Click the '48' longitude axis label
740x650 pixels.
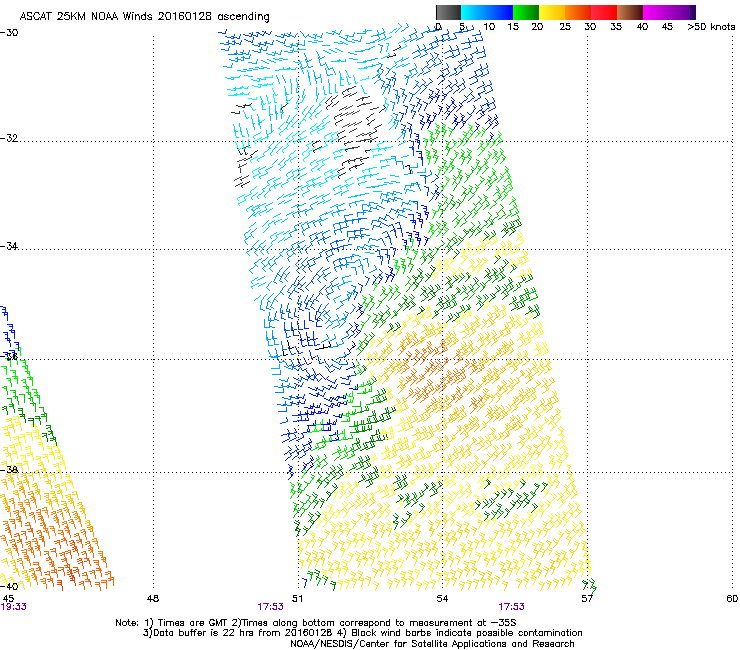(153, 599)
